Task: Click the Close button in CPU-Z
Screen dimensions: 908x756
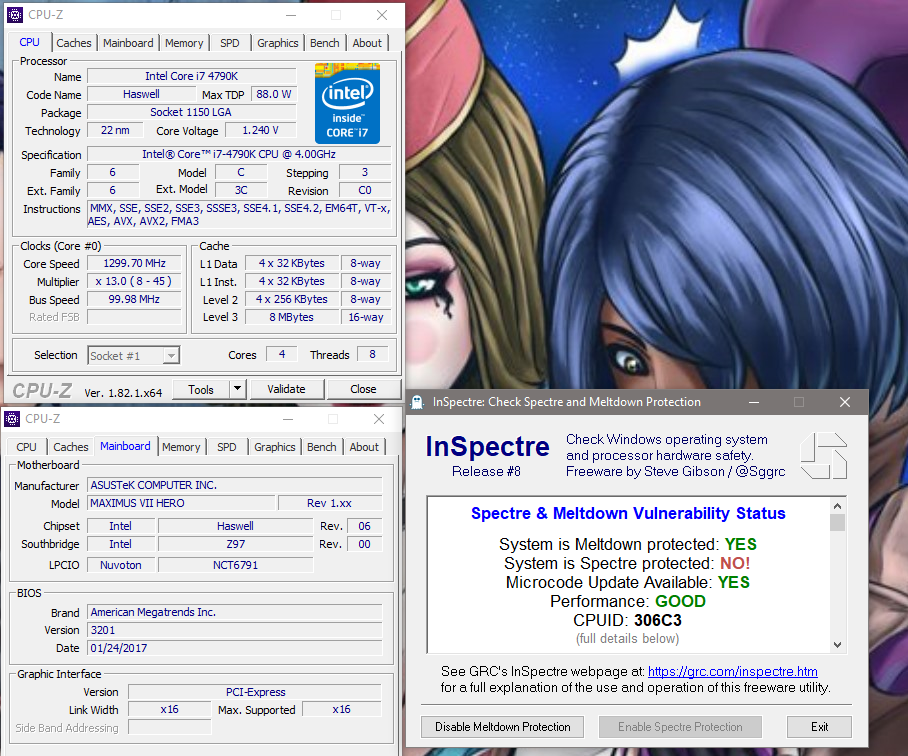Action: 363,389
